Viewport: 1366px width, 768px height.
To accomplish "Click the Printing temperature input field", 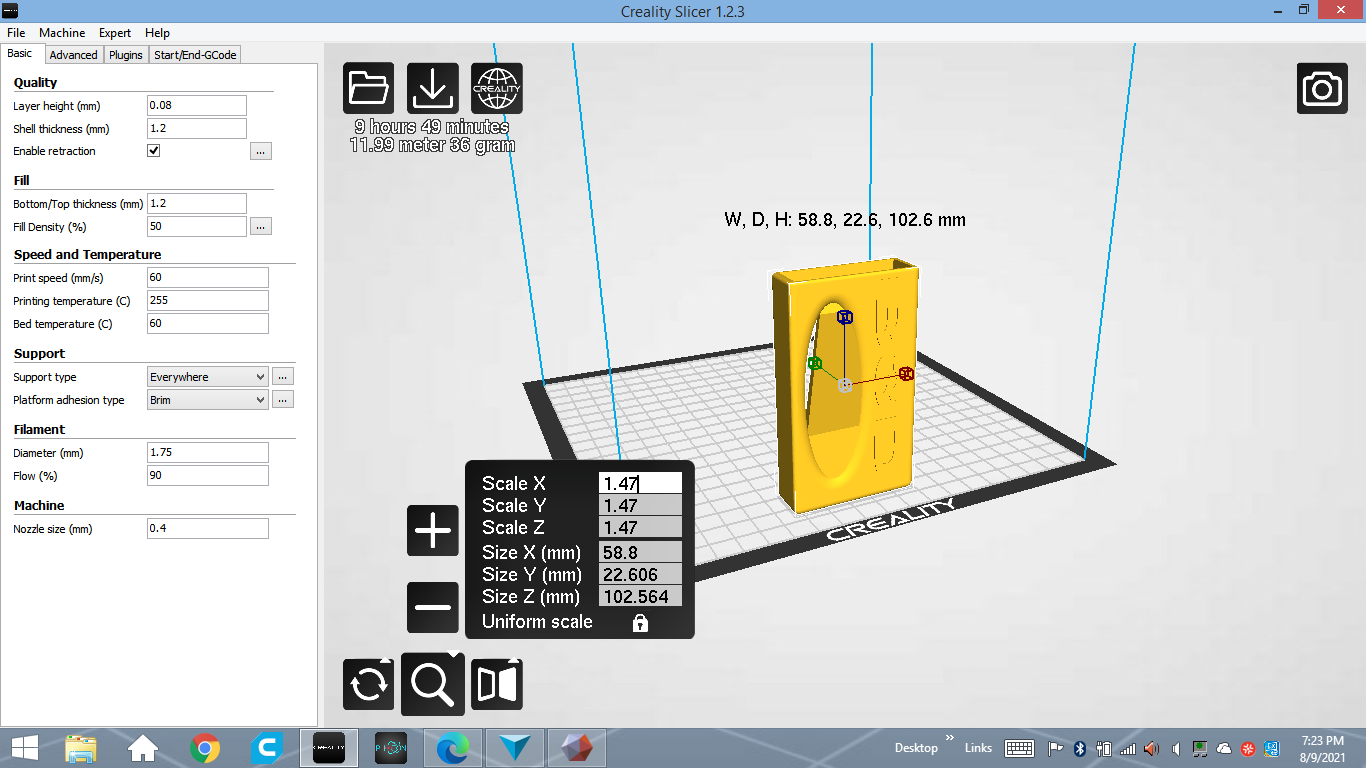I will 208,300.
